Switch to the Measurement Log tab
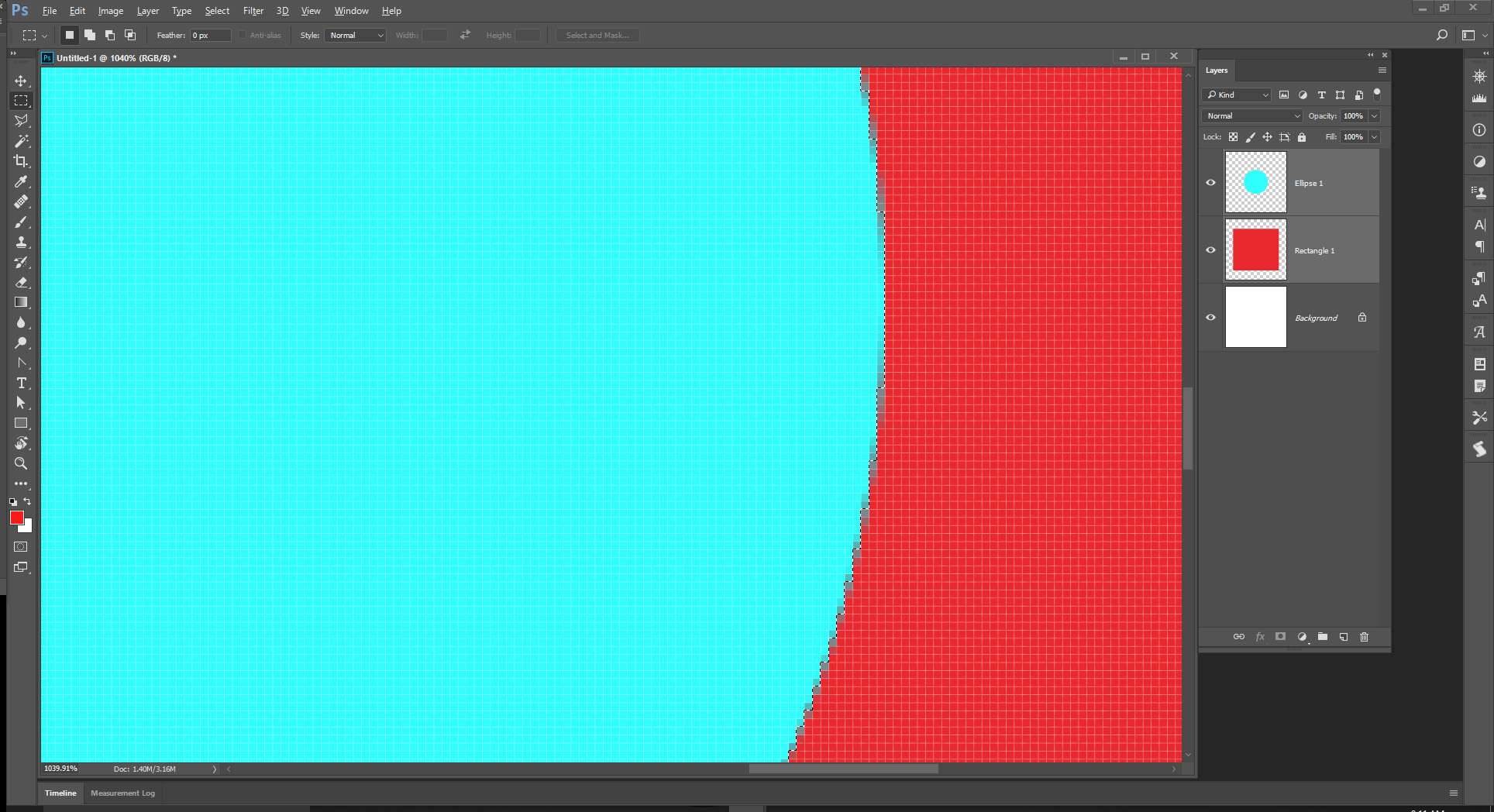 [122, 793]
